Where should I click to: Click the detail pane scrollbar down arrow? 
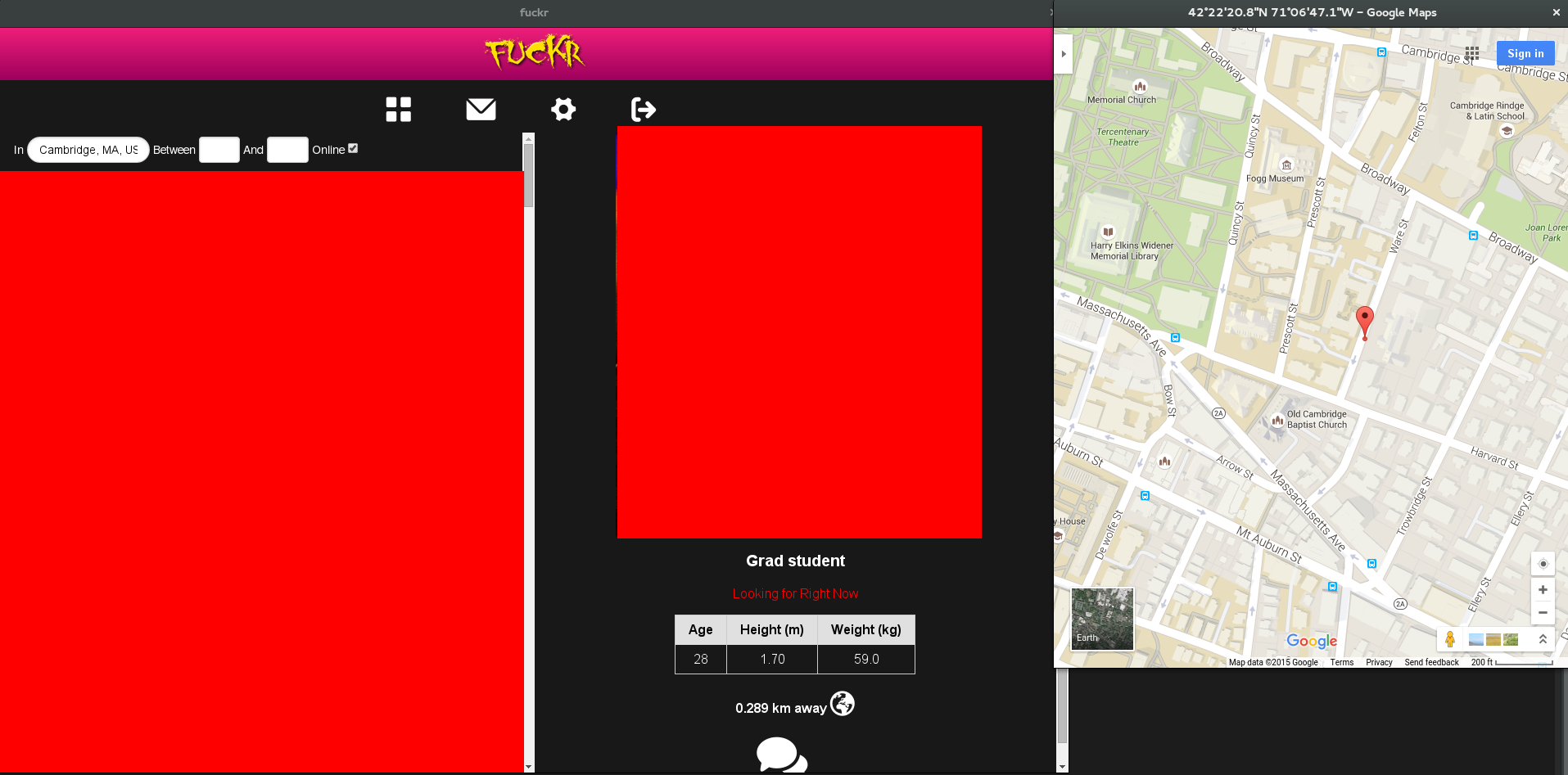1062,767
